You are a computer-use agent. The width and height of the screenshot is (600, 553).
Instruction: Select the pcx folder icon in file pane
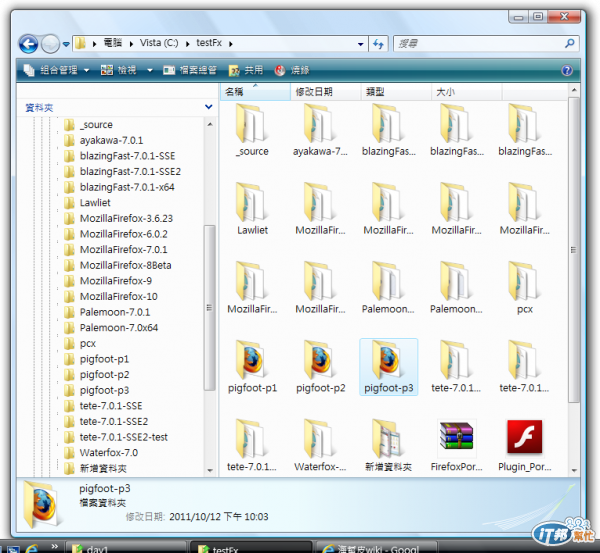pos(524,282)
